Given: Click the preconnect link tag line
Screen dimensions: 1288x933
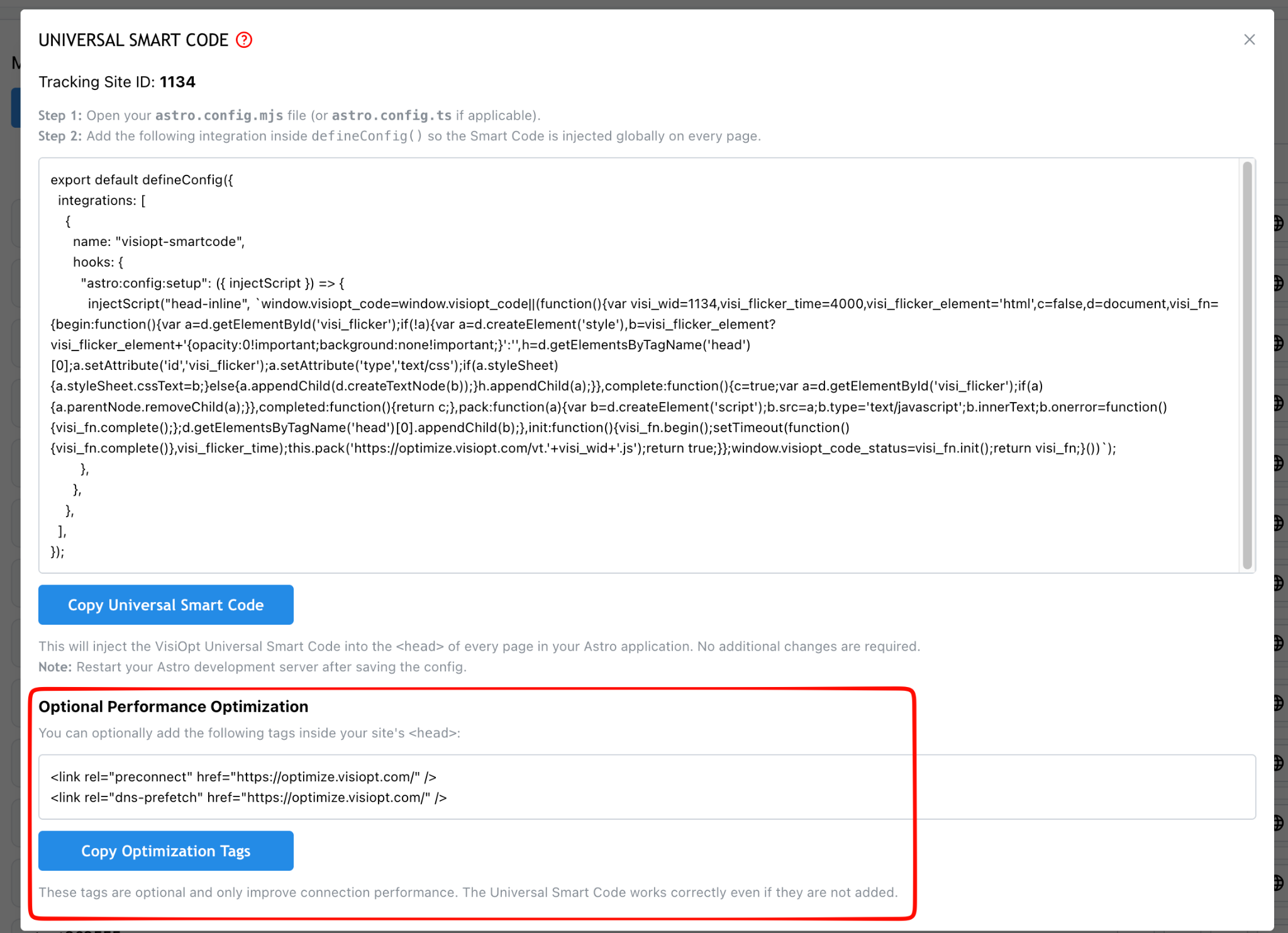Looking at the screenshot, I should coord(243,777).
